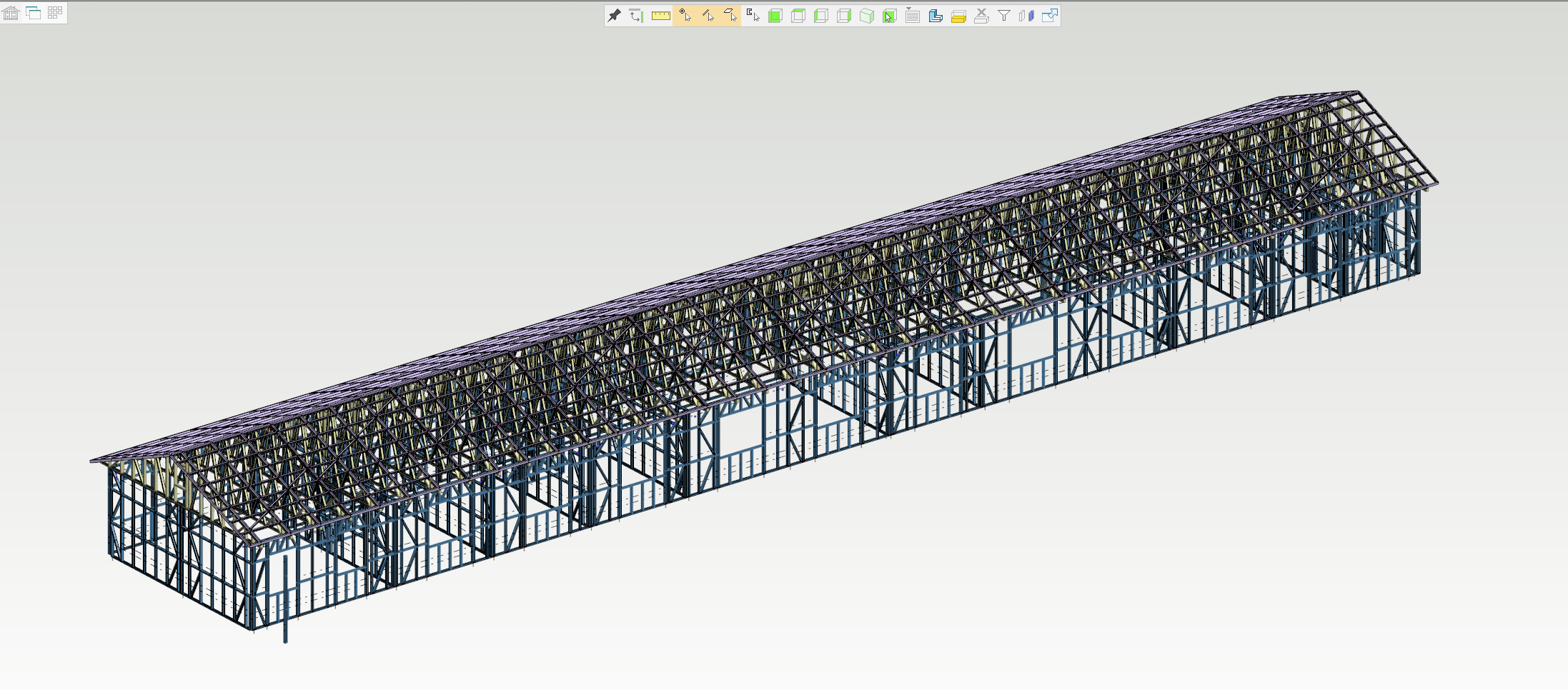Toggle the point selection snap mode
The width and height of the screenshot is (1568, 690).
(x=685, y=16)
